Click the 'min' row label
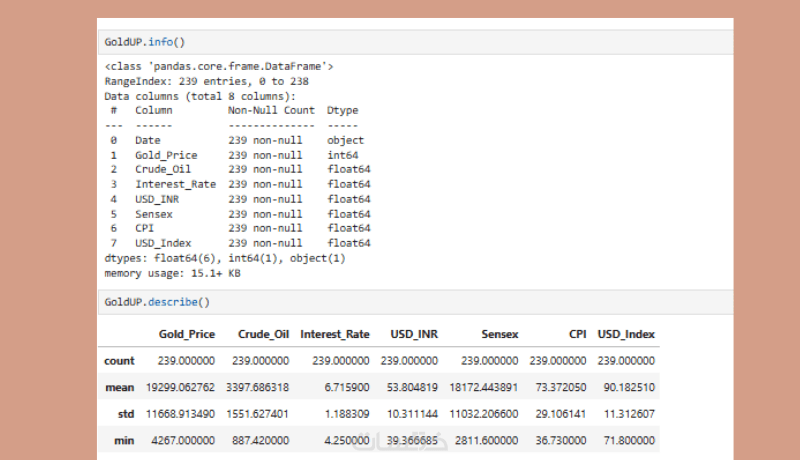 tap(124, 441)
